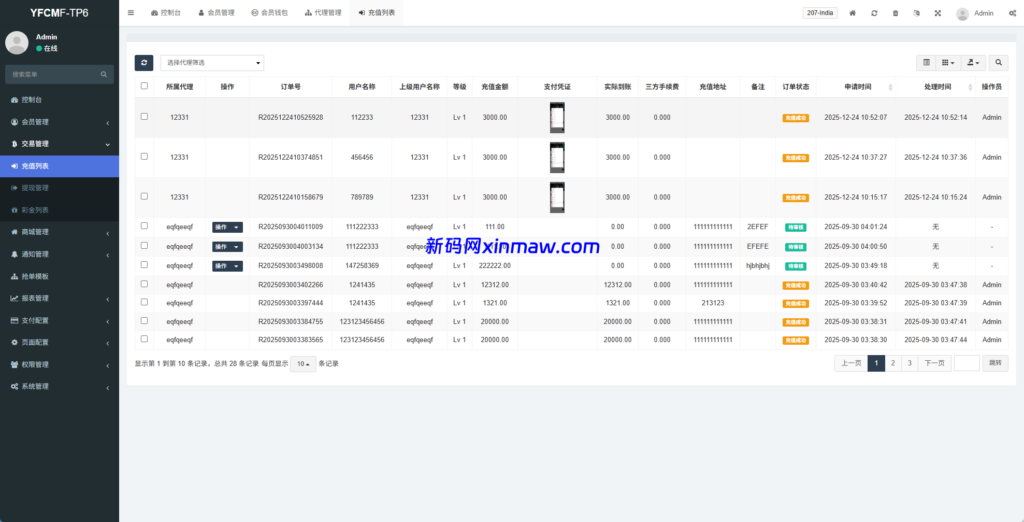The width and height of the screenshot is (1024, 522).
Task: Sort by 处理时间 column sort arrows
Action: coord(969,87)
